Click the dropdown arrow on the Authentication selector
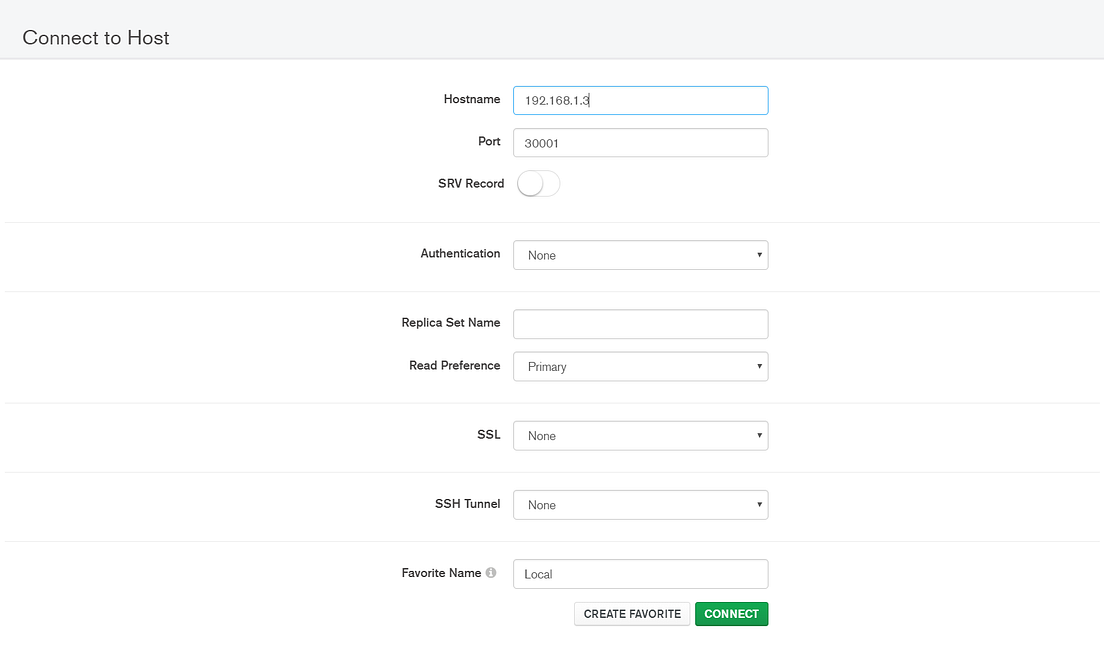 coord(758,255)
